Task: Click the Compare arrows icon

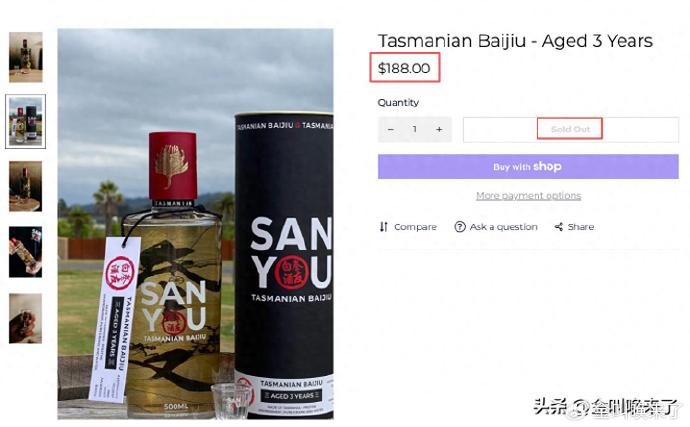Action: [x=384, y=227]
